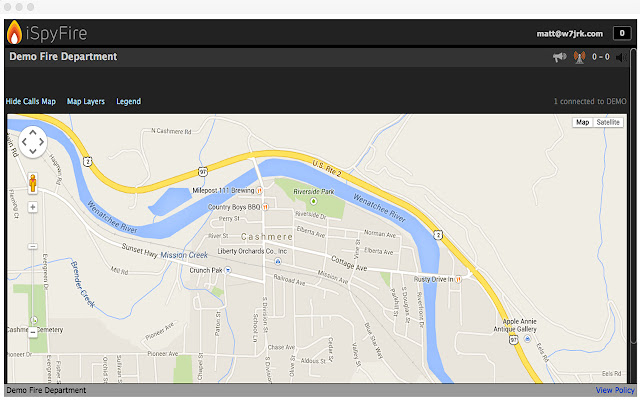Click the Mission Creek label
Screen dimensions: 640x400
pyautogui.click(x=184, y=255)
